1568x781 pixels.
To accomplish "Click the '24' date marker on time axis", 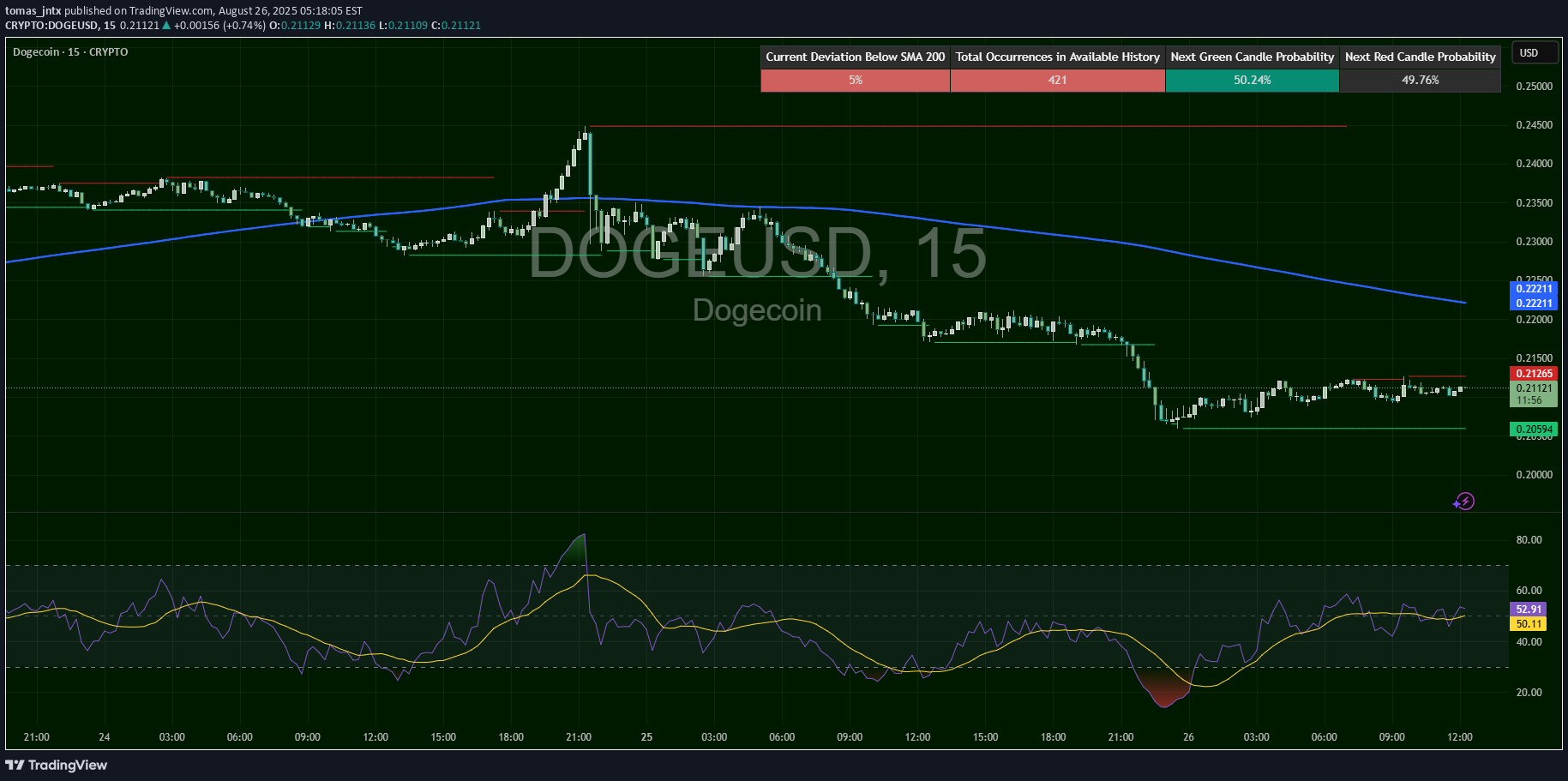I will (105, 737).
